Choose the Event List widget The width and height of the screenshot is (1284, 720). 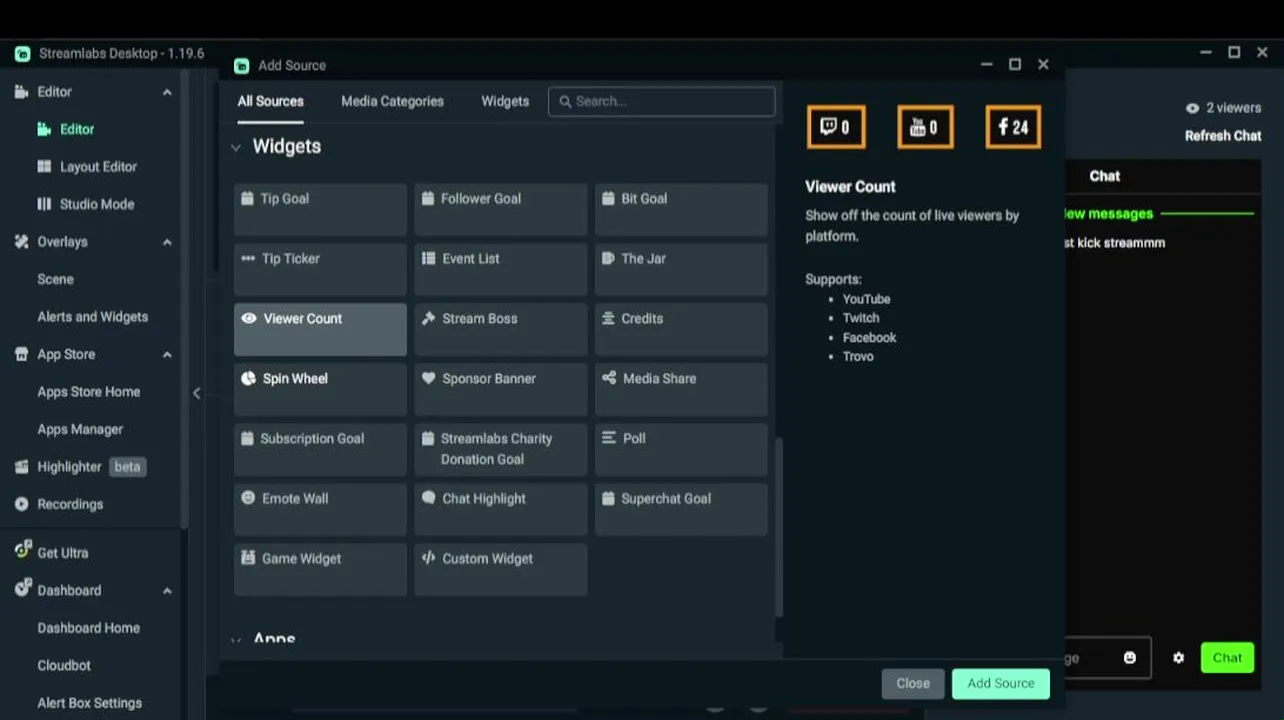point(500,269)
